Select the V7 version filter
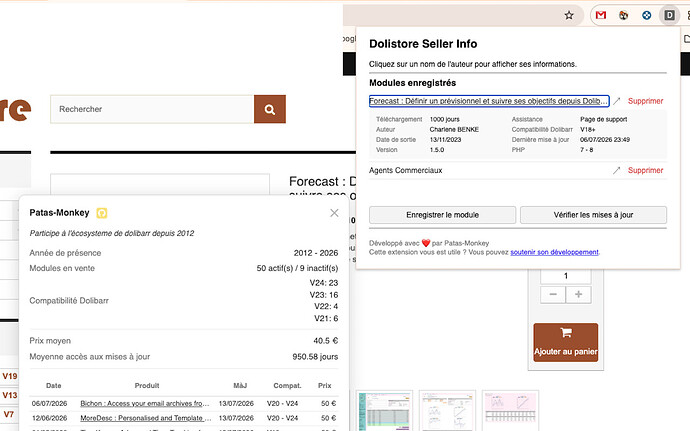The width and height of the screenshot is (690, 431). (x=9, y=414)
